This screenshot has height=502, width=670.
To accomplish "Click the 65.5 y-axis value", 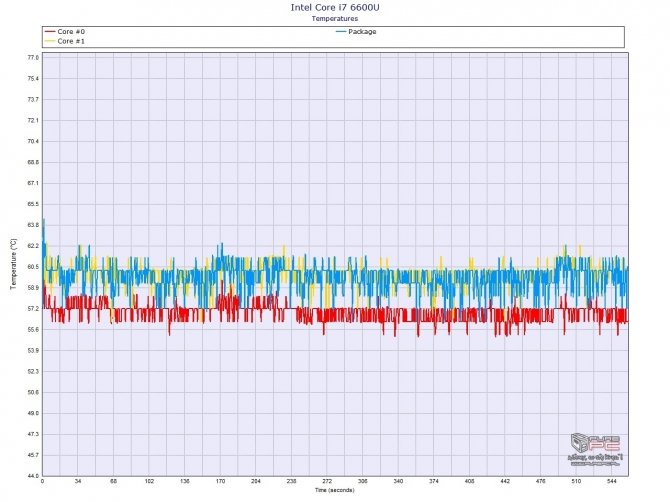I will 33,204.
